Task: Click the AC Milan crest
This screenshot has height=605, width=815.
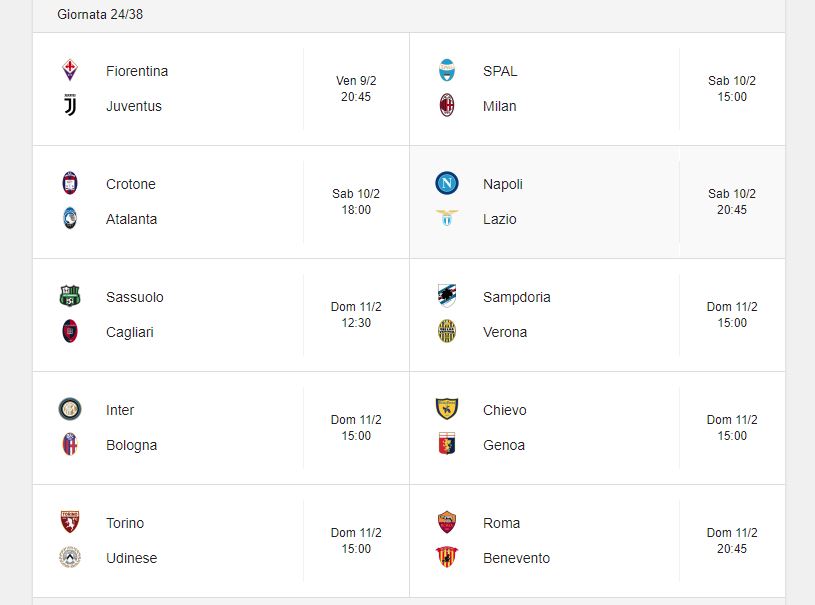Action: (x=446, y=105)
